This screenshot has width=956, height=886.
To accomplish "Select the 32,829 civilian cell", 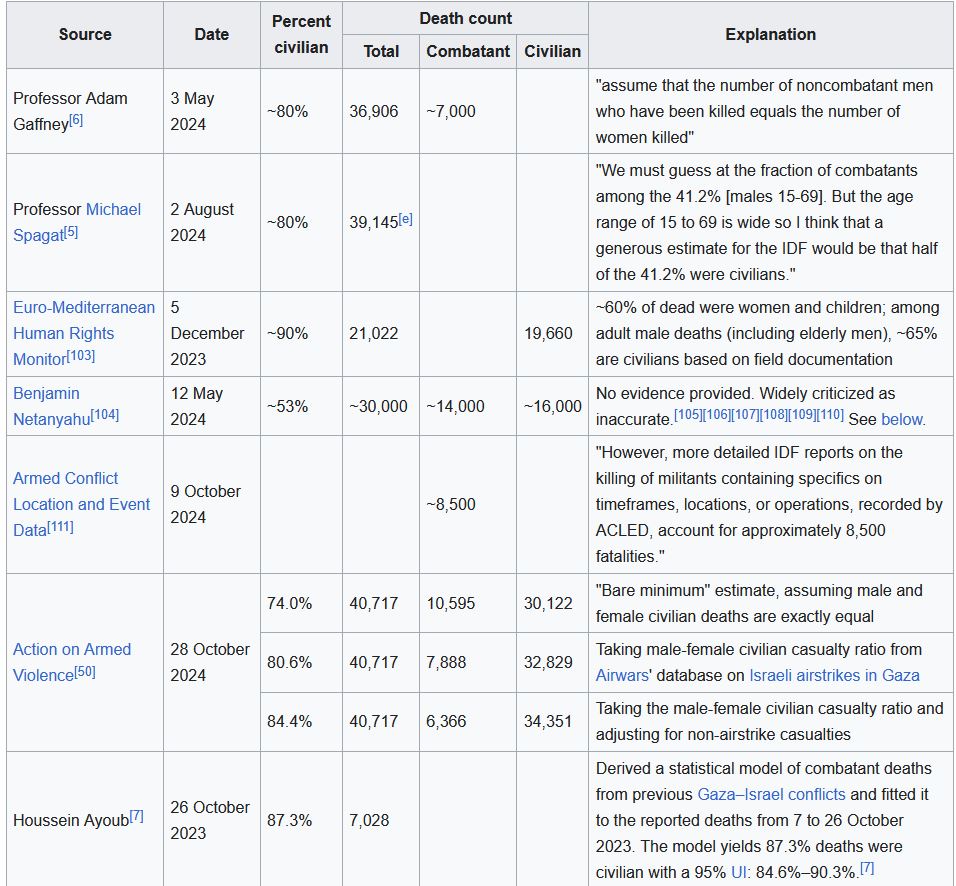I will (552, 662).
